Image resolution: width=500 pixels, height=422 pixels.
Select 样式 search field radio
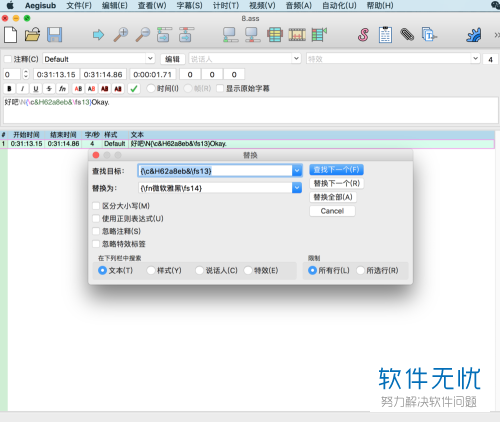tap(151, 270)
